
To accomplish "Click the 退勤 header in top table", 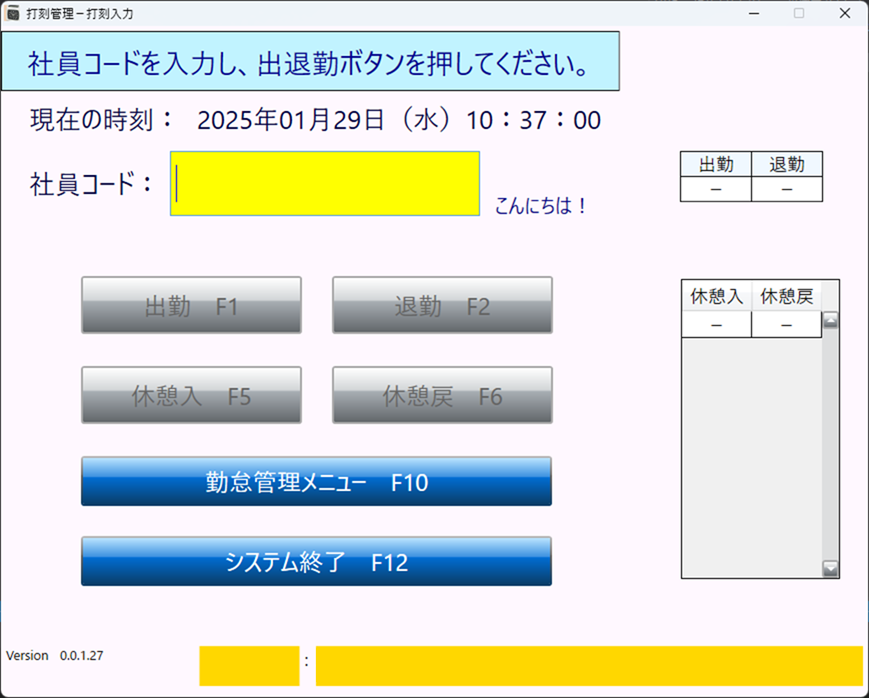I will pyautogui.click(x=787, y=164).
